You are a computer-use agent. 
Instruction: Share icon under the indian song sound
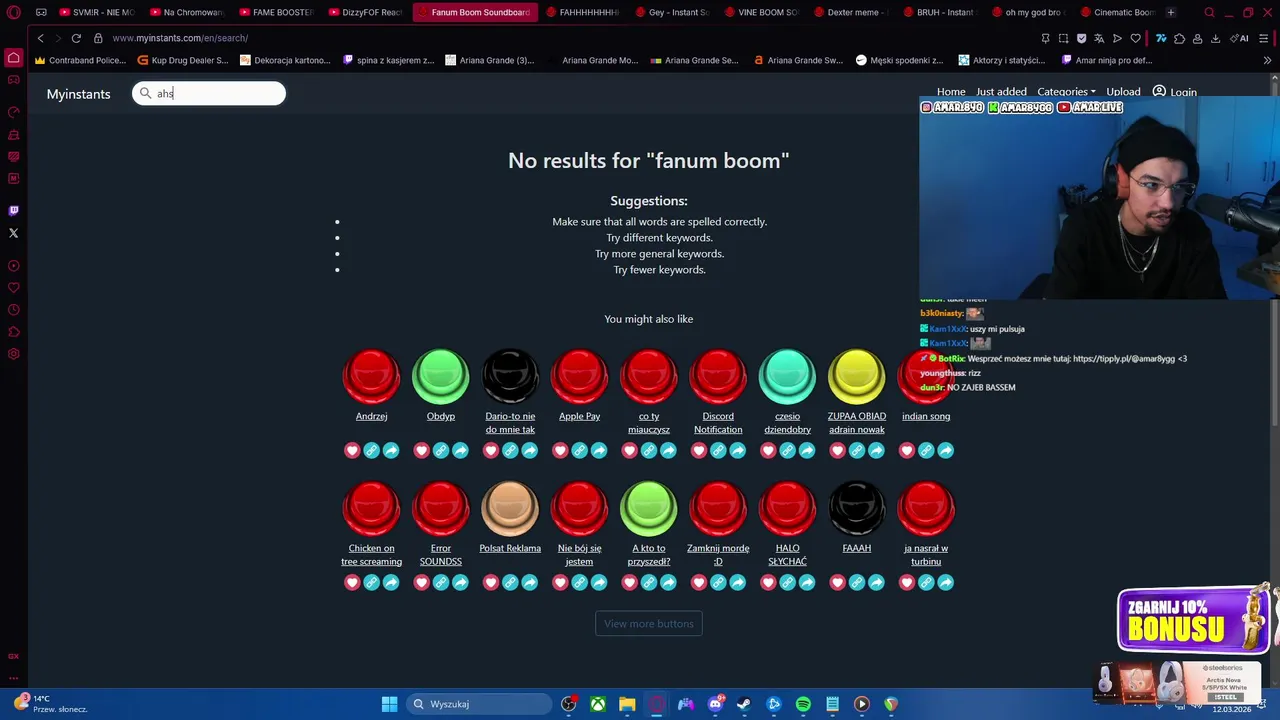click(x=946, y=451)
